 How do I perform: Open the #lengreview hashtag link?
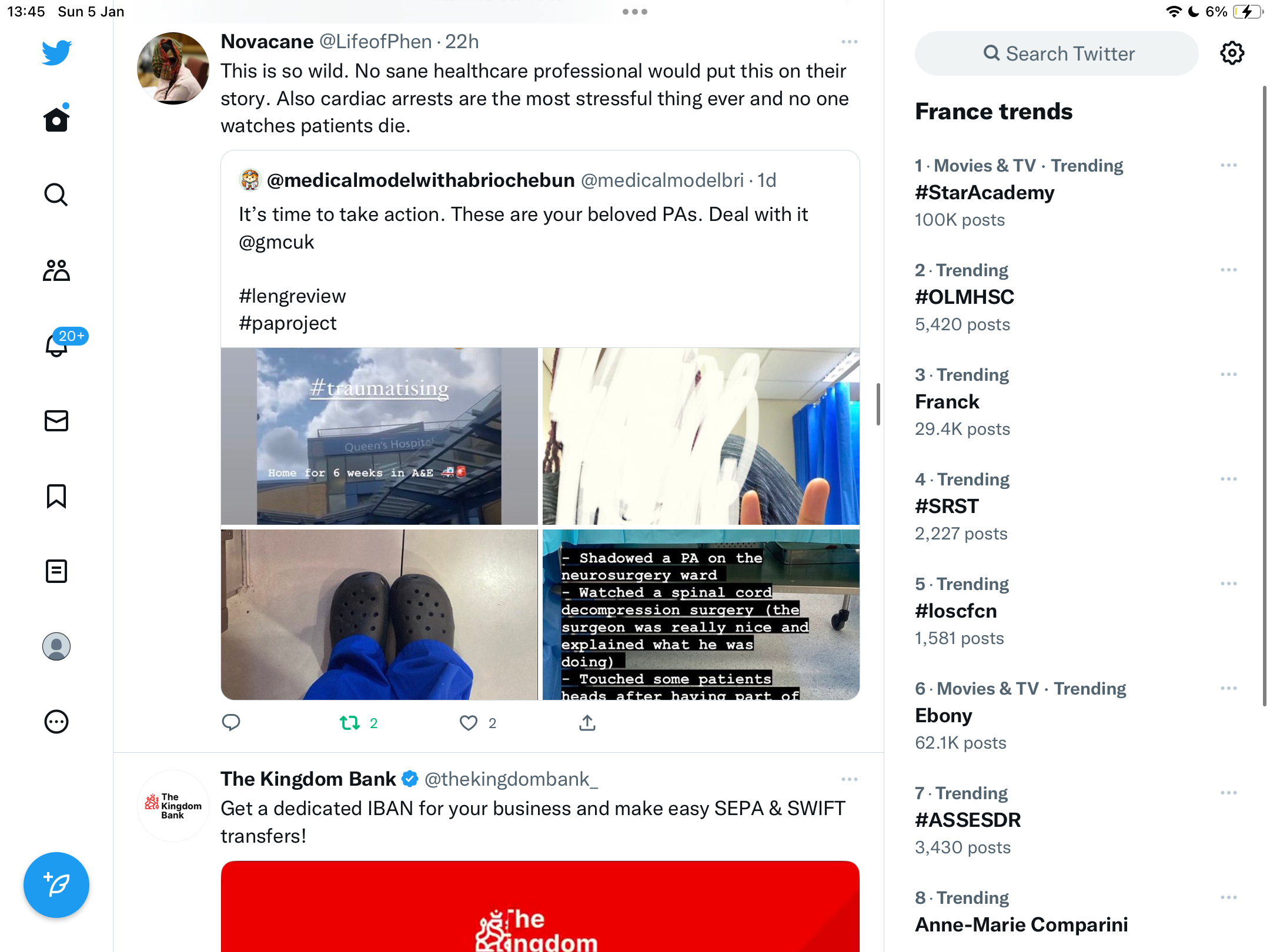pos(292,296)
